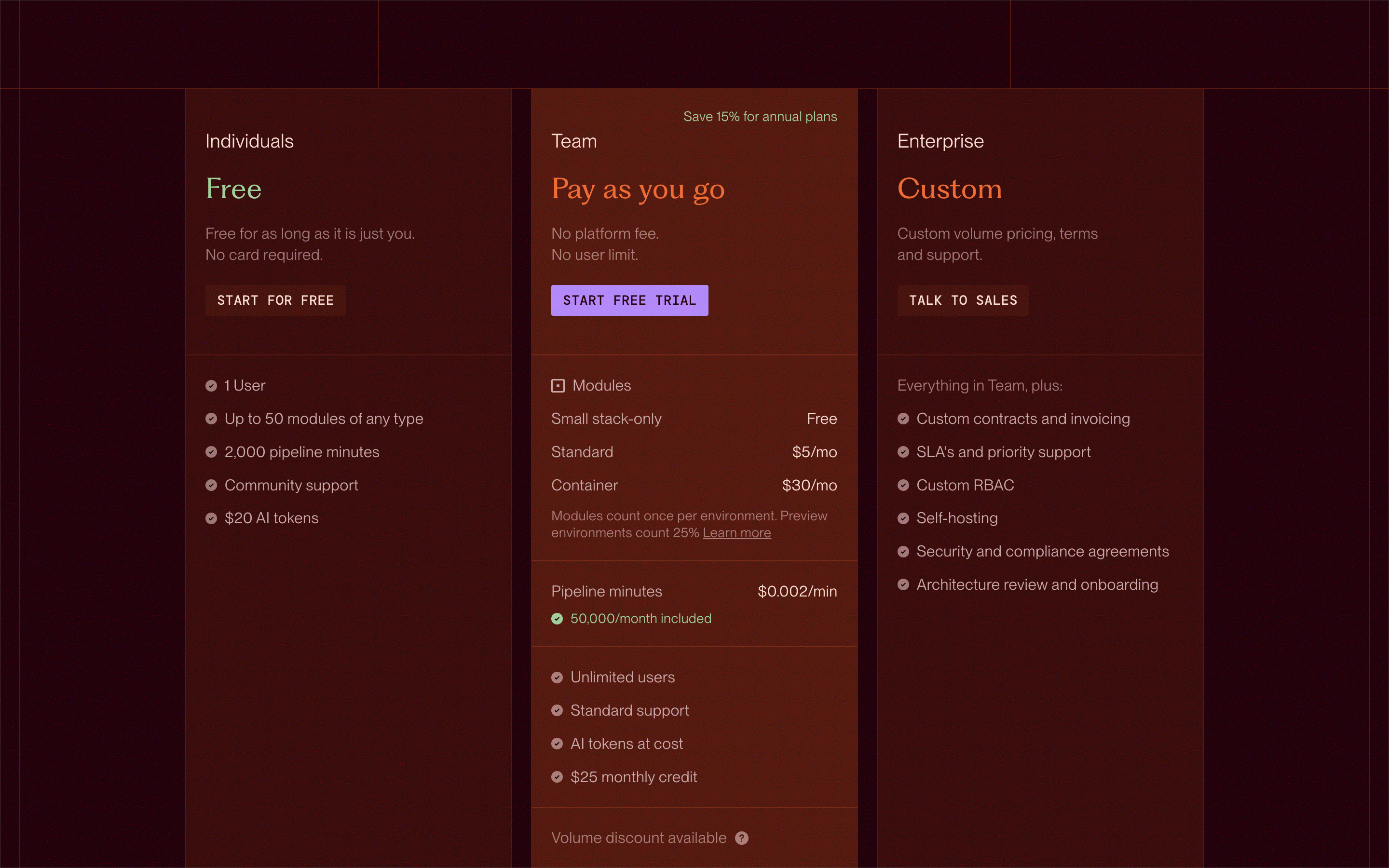Click the TALK TO SALES button

[x=963, y=300]
